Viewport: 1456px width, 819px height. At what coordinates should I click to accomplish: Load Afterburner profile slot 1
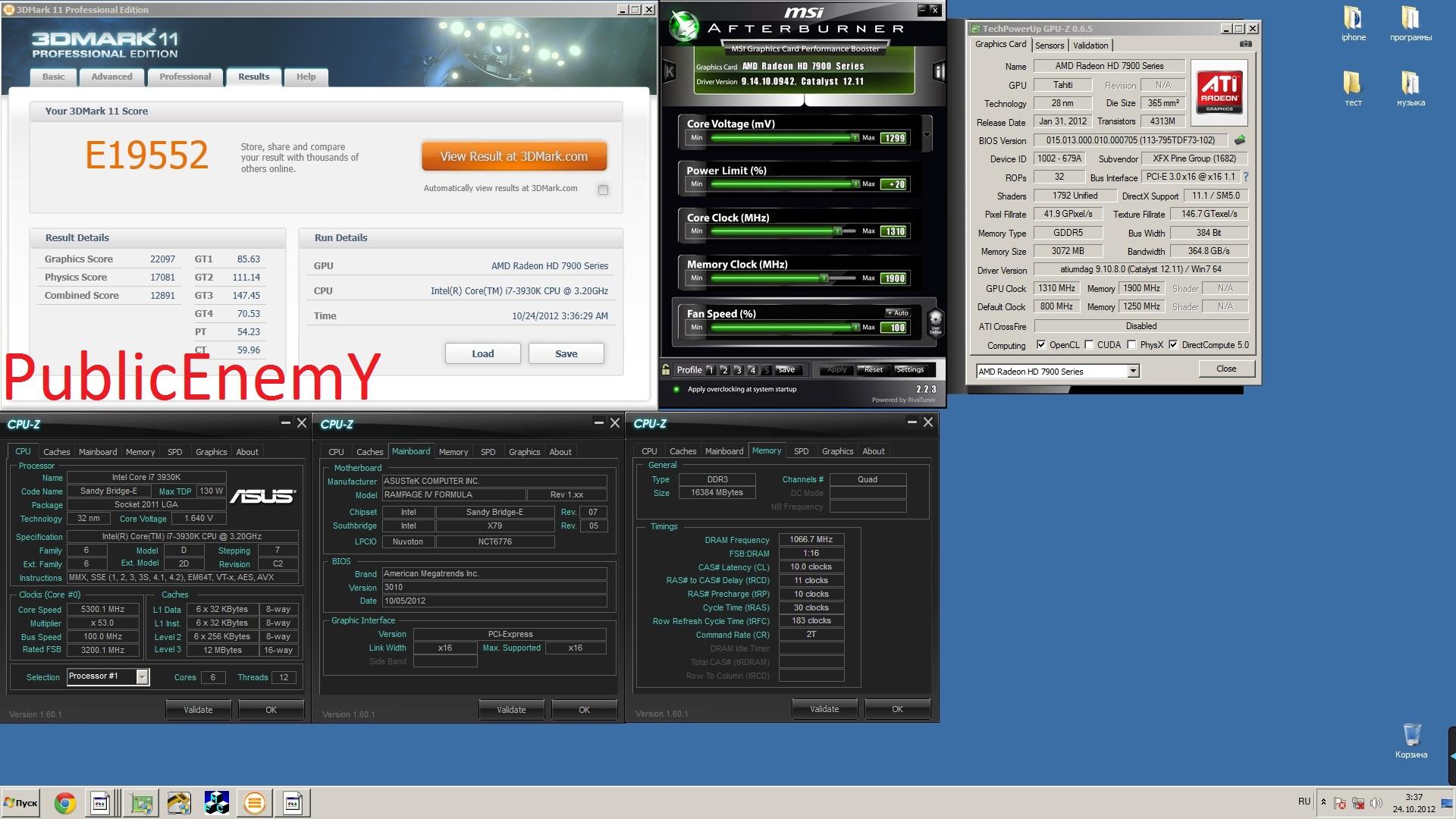coord(711,370)
